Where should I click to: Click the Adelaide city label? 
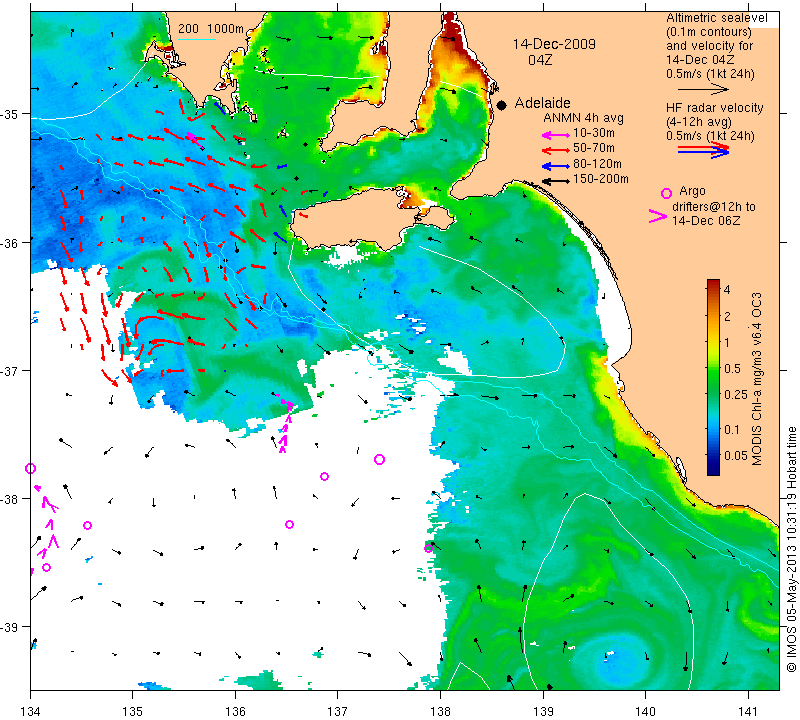point(542,103)
